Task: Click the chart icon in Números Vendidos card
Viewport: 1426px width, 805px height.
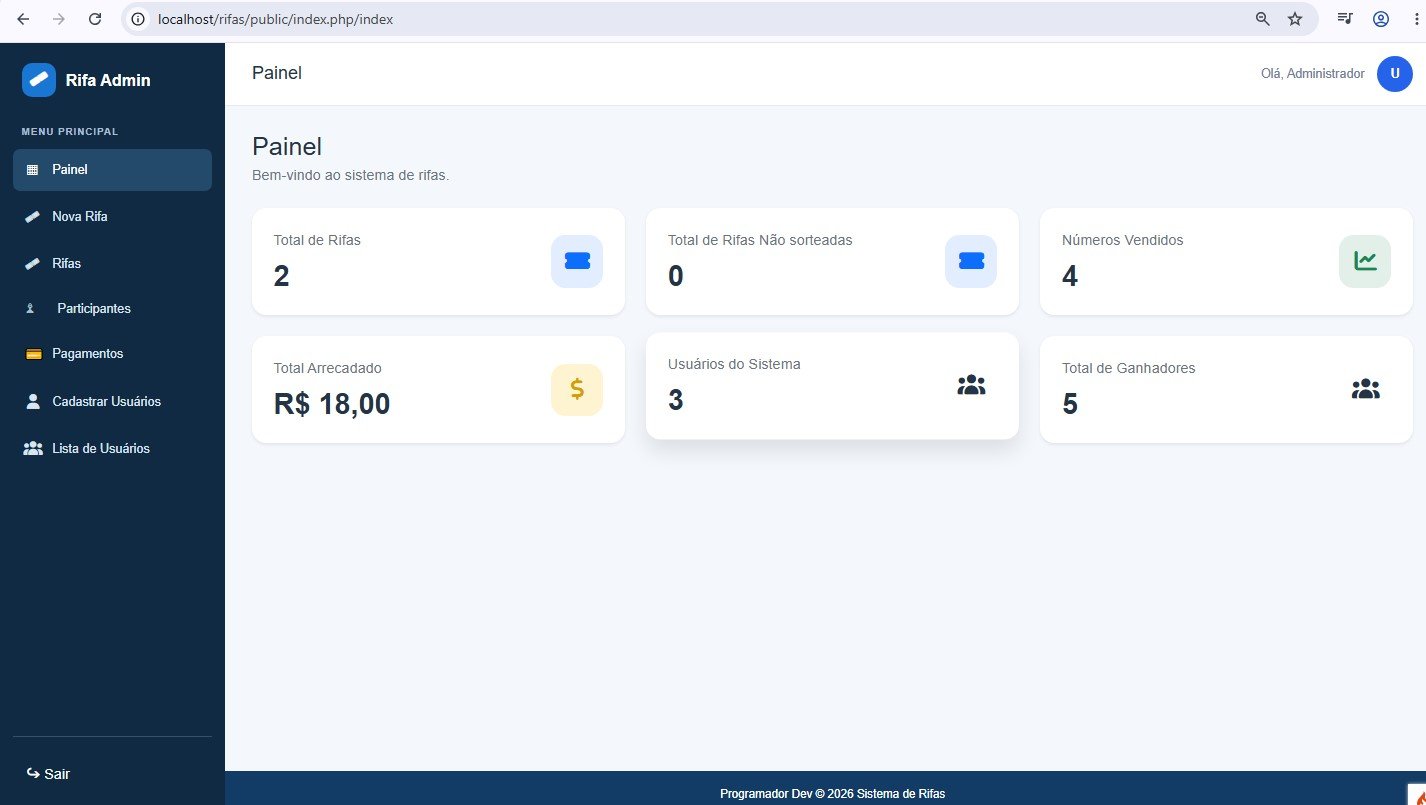Action: point(1365,261)
